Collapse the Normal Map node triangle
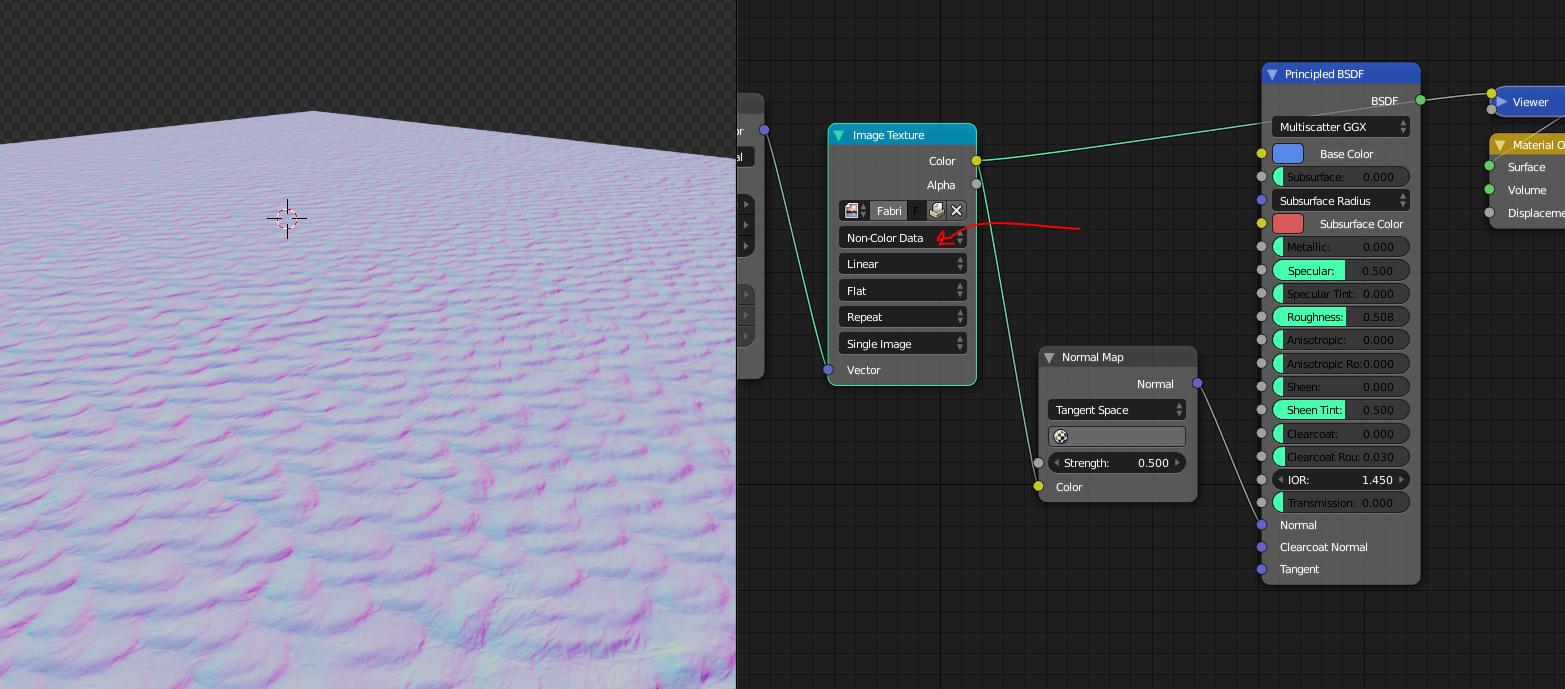Screen dimensions: 1565x689 tap(1049, 357)
